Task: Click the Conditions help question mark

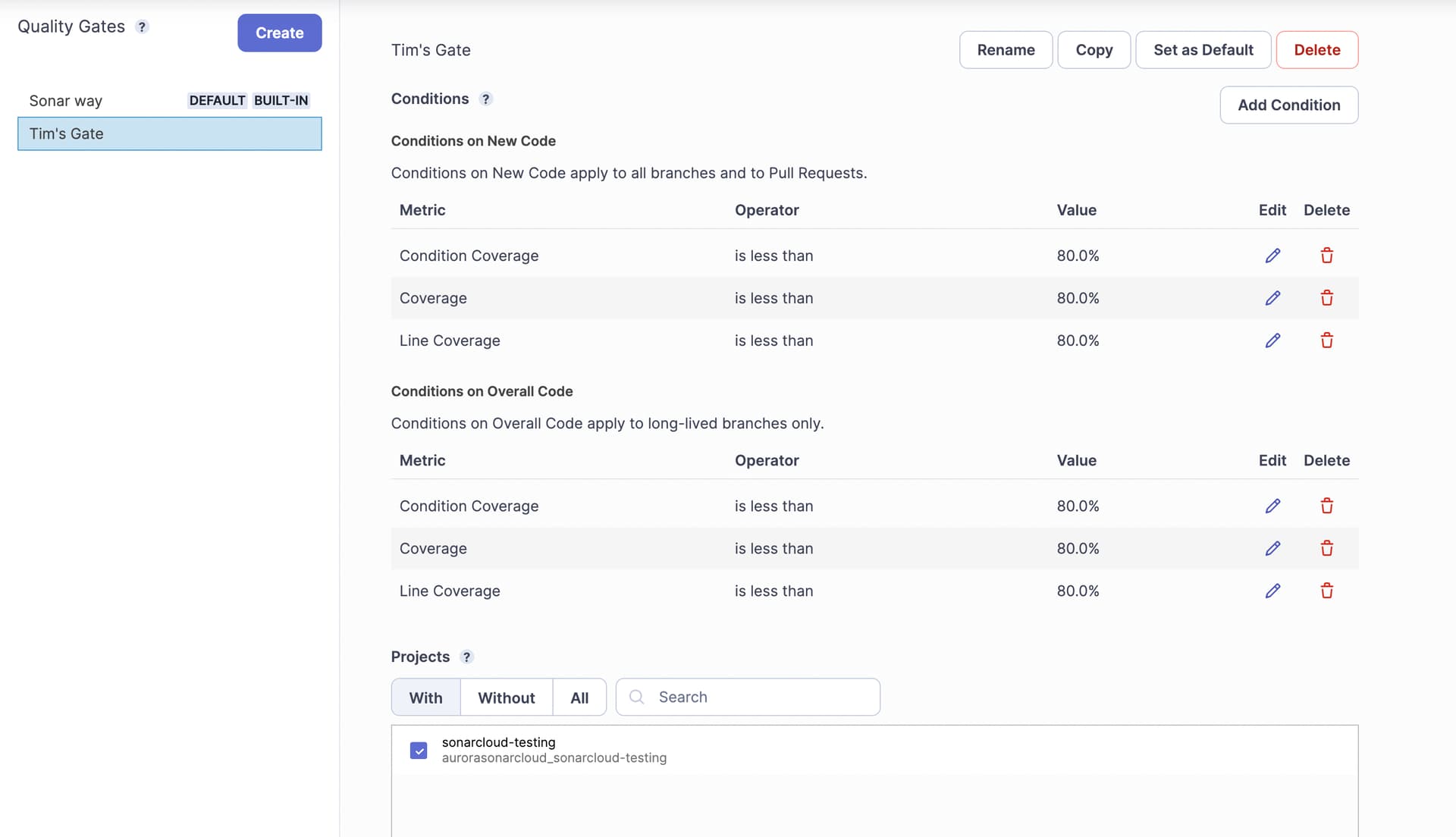Action: (x=486, y=99)
